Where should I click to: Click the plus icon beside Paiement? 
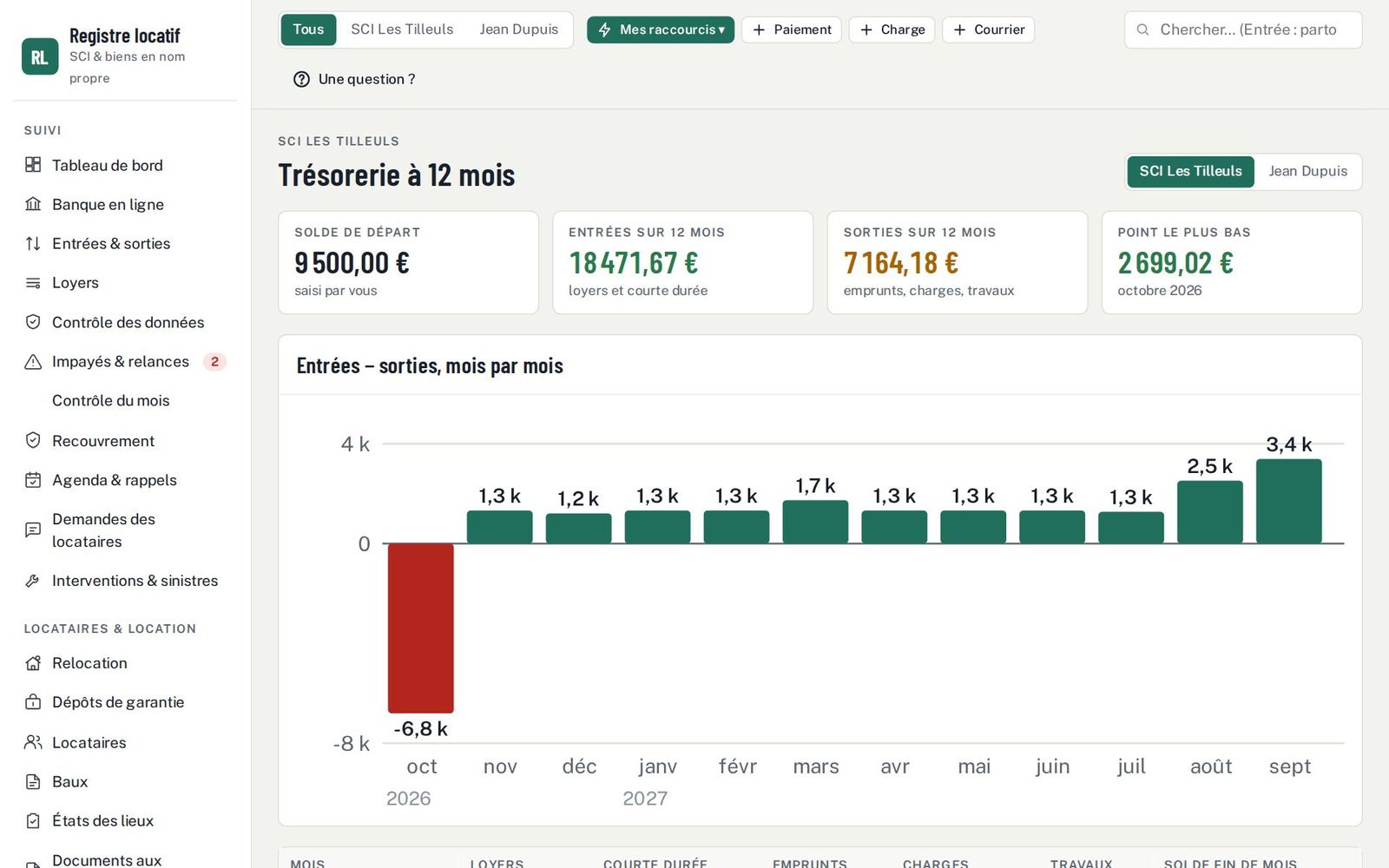[759, 30]
